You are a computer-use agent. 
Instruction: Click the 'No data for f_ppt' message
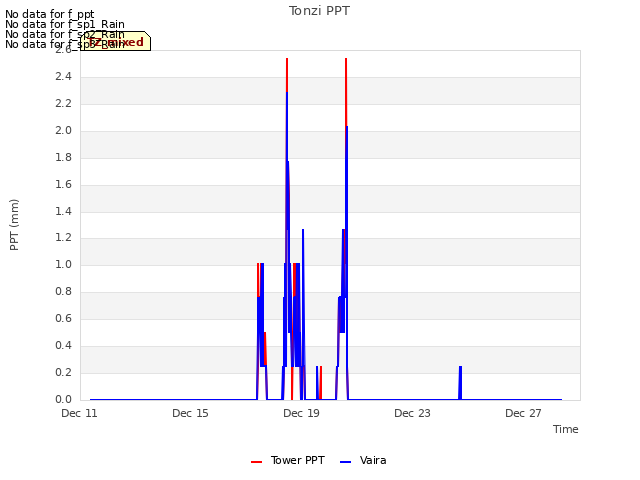[x=50, y=14]
